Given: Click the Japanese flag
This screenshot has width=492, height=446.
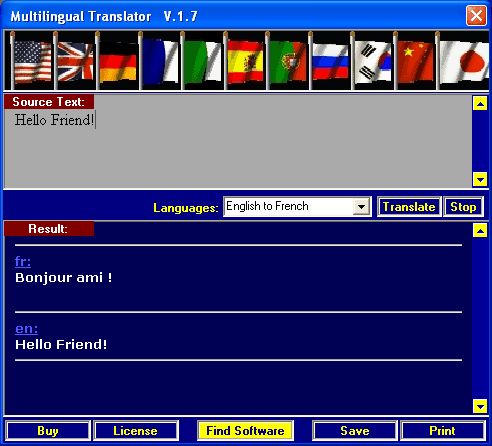Looking at the screenshot, I should (463, 61).
